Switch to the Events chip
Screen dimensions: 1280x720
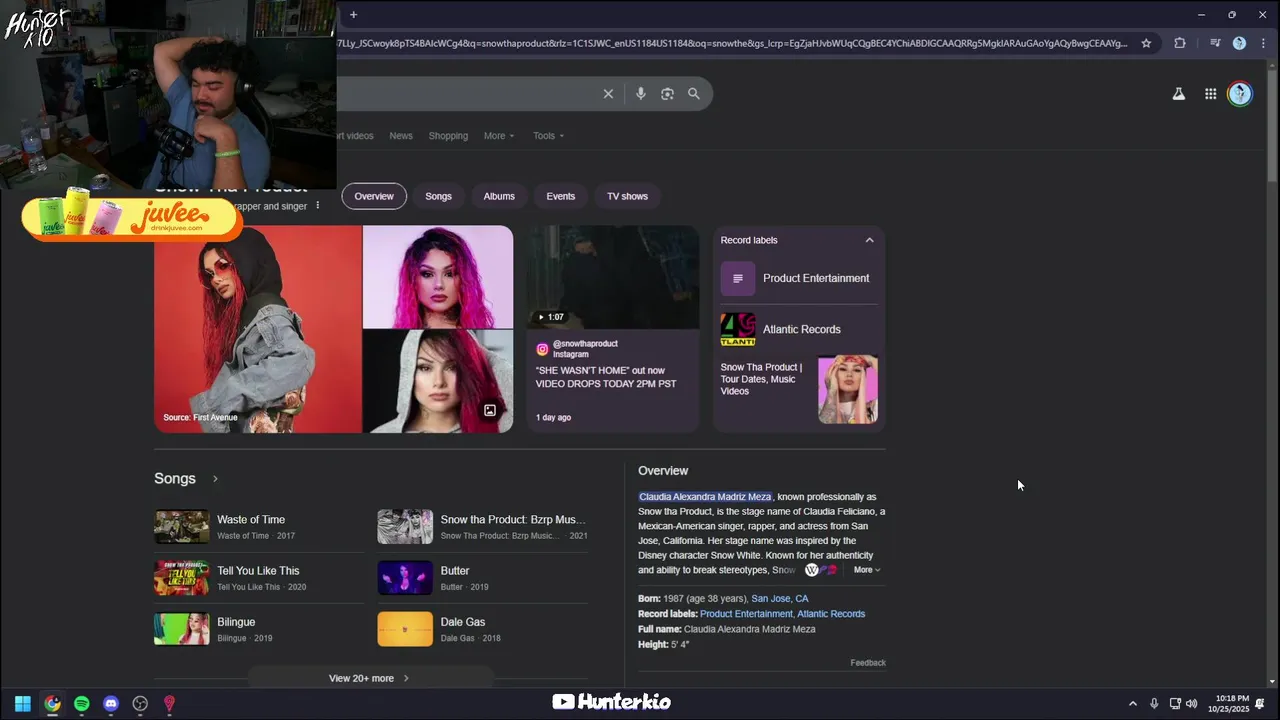[560, 196]
